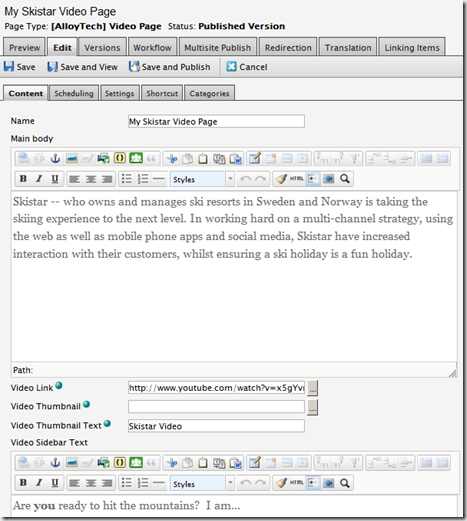Toggle Underline in Main body editor
467x521 pixels.
tap(55, 179)
